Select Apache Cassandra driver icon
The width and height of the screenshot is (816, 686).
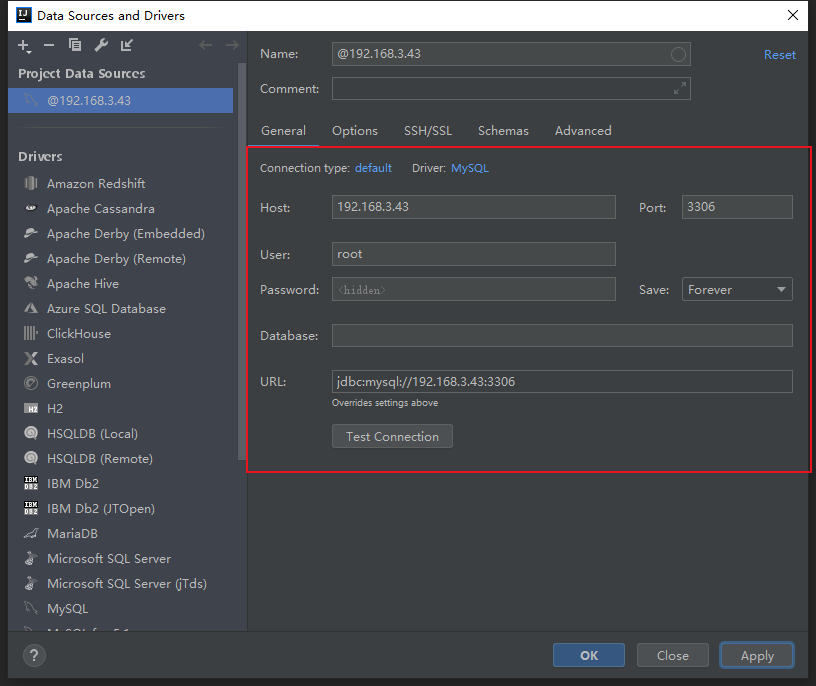coord(31,208)
